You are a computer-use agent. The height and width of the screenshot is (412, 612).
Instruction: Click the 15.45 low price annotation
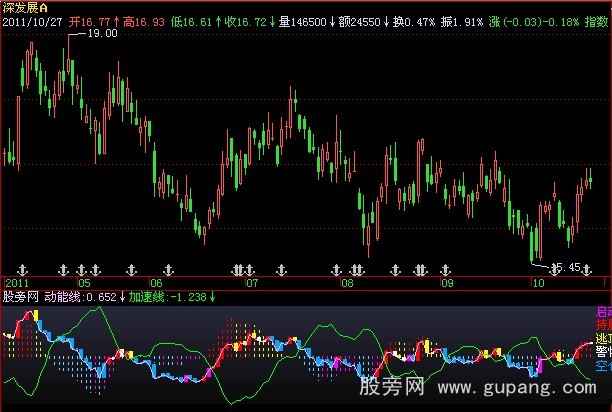[566, 267]
